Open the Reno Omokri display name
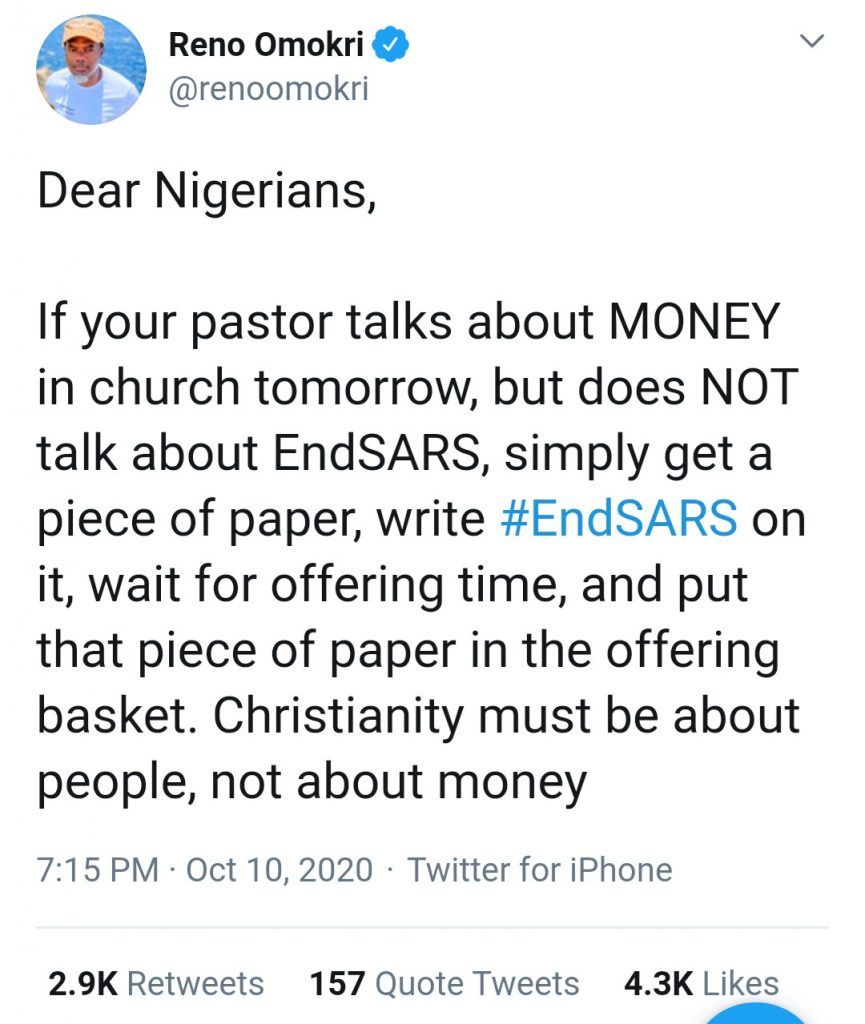Screen dimensions: 865x1024 267,46
